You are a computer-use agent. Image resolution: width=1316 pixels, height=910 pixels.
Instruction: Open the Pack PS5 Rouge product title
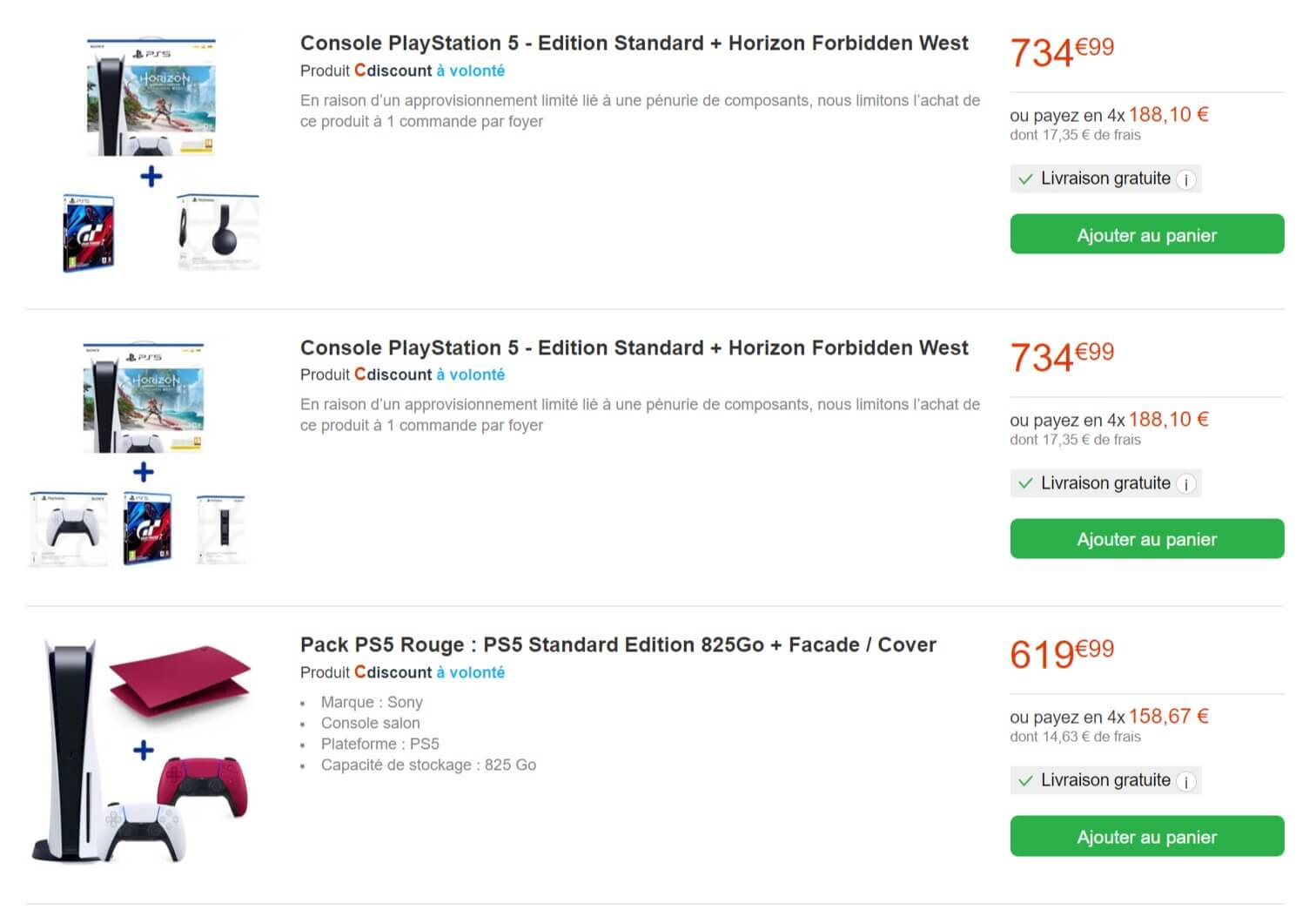pos(618,645)
